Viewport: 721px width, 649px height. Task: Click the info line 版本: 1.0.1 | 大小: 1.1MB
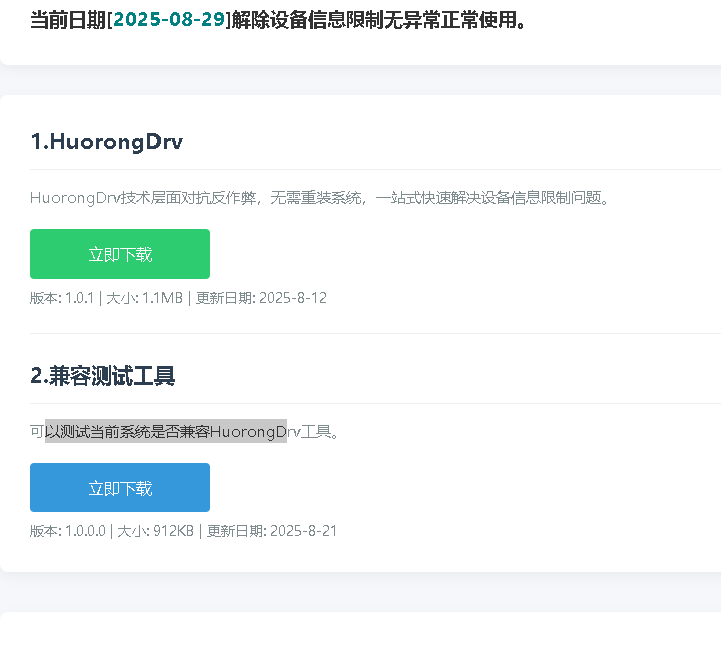178,298
